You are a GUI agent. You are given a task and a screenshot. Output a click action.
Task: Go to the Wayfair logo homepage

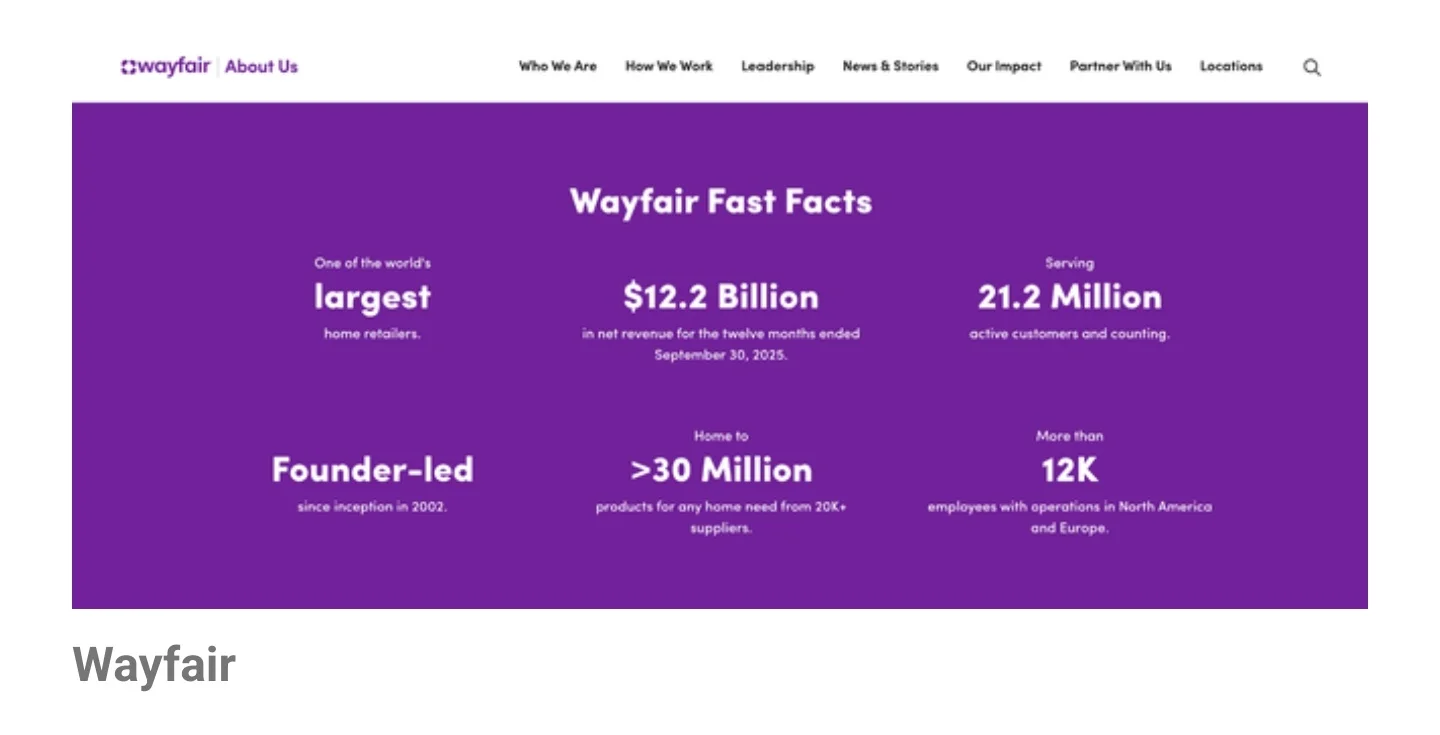coord(166,66)
